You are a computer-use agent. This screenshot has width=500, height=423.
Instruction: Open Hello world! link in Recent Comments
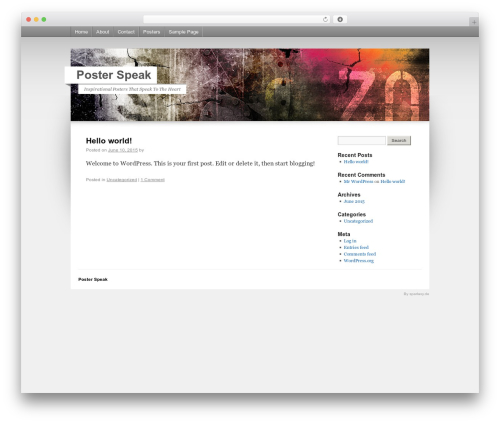393,182
